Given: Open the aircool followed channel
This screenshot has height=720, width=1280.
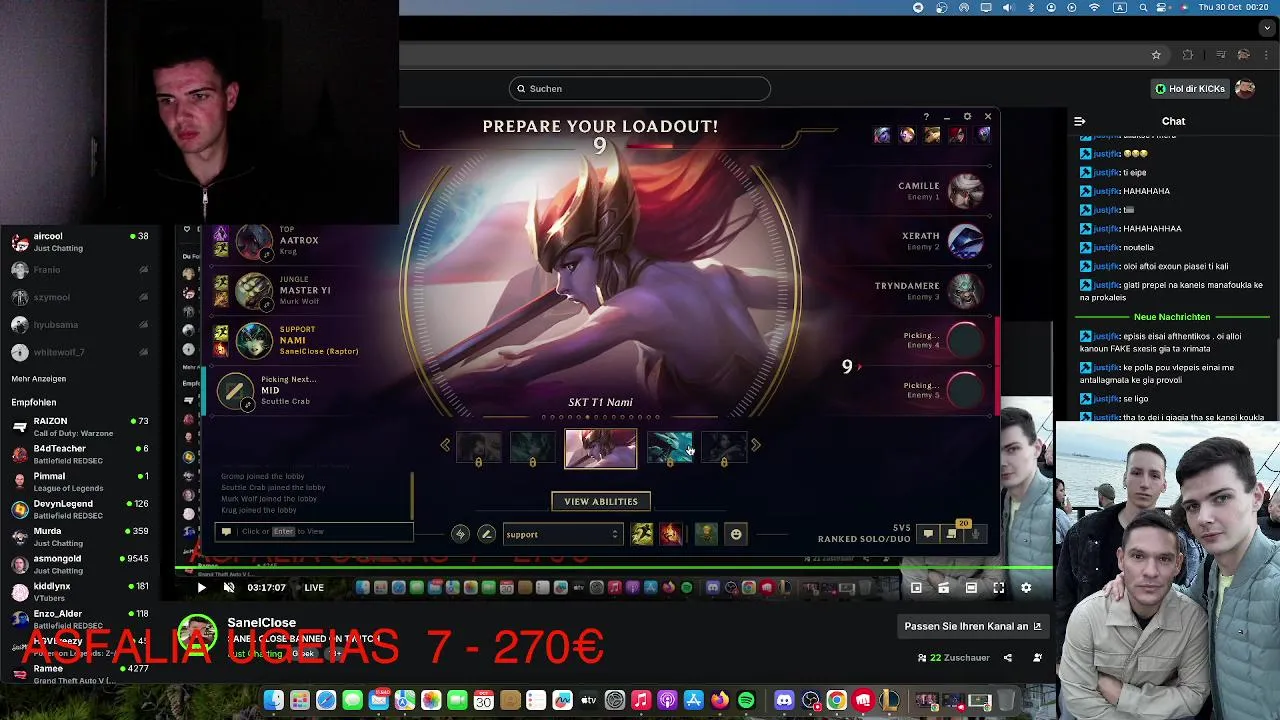Looking at the screenshot, I should pyautogui.click(x=78, y=242).
